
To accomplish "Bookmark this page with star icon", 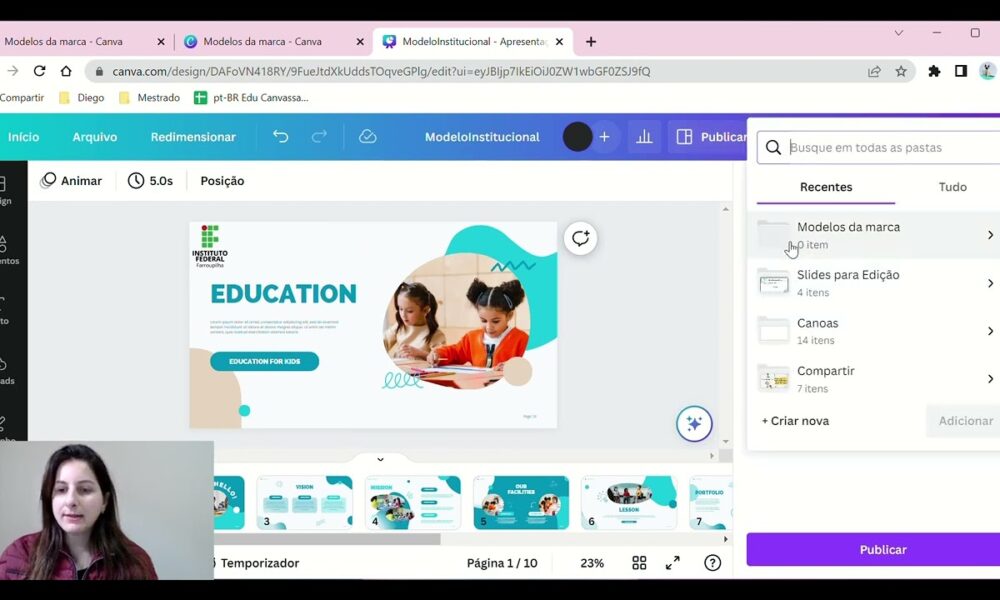I will pos(901,71).
